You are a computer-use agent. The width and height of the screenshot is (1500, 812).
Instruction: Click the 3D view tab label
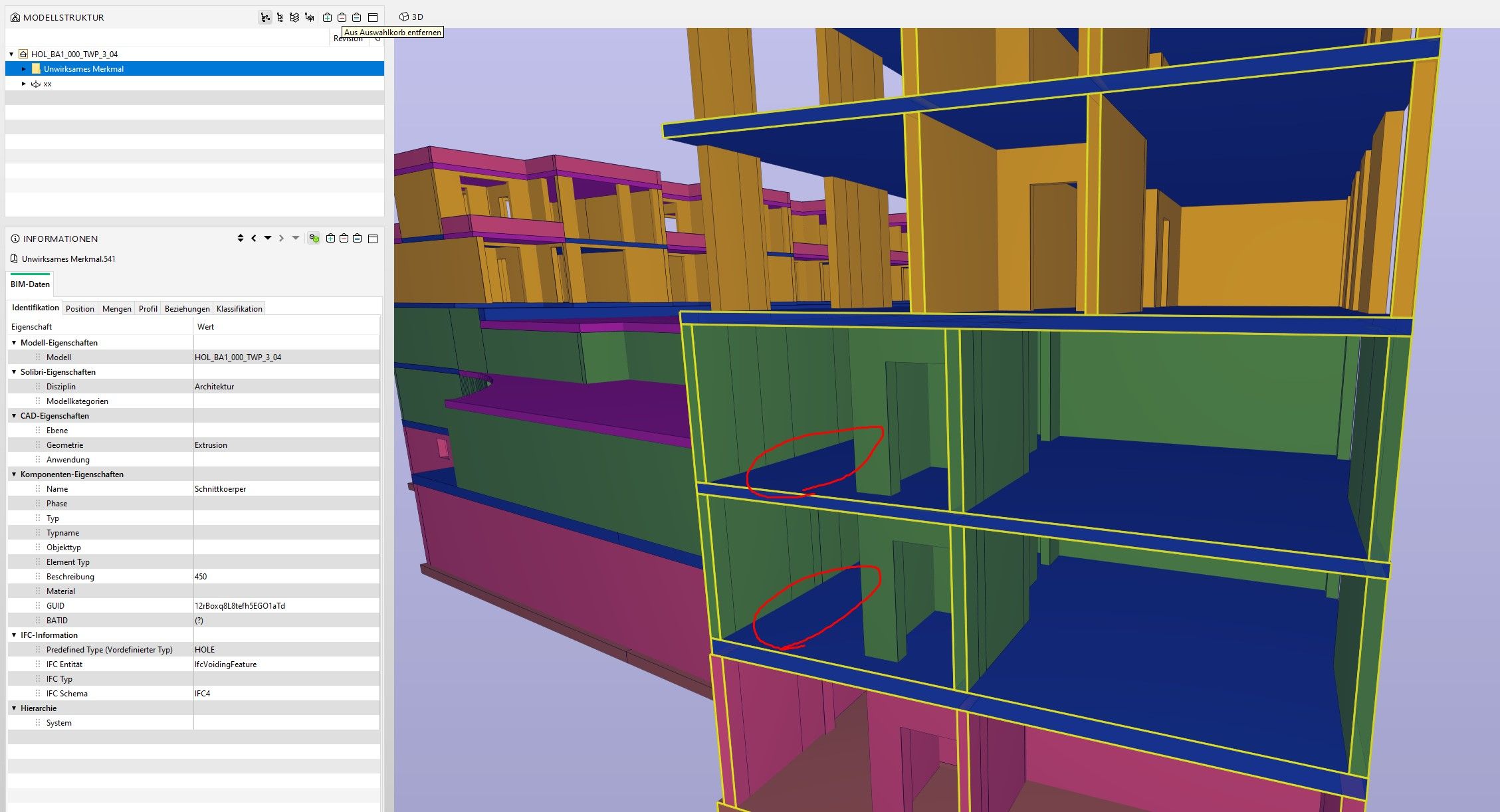pos(417,17)
